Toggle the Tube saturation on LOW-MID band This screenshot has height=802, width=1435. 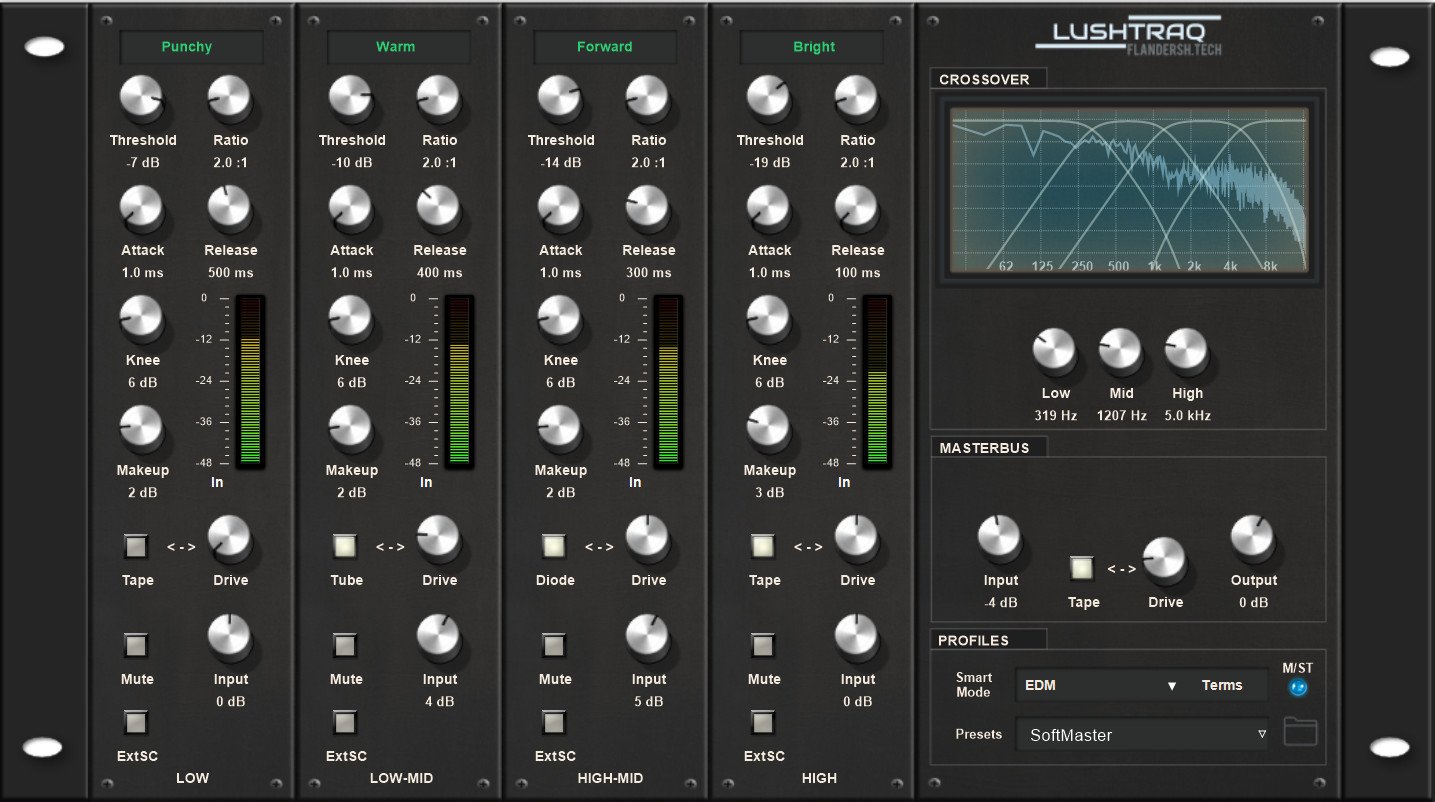point(345,546)
